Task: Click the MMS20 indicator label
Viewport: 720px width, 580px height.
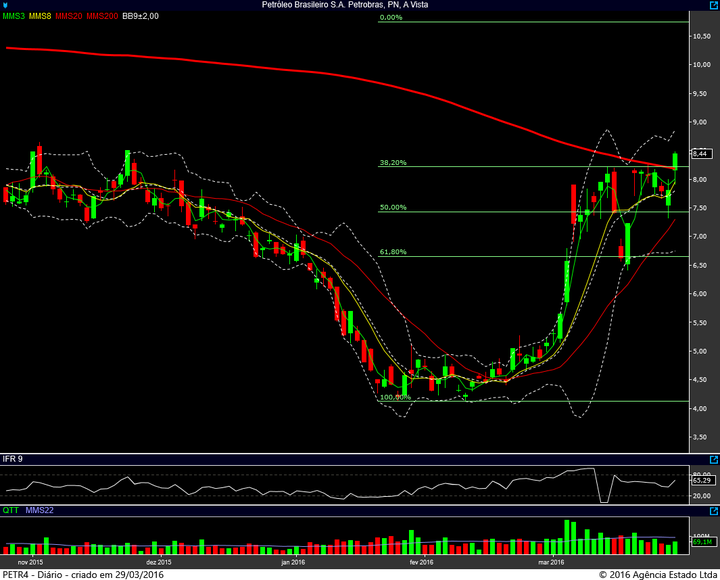Action: click(x=69, y=16)
